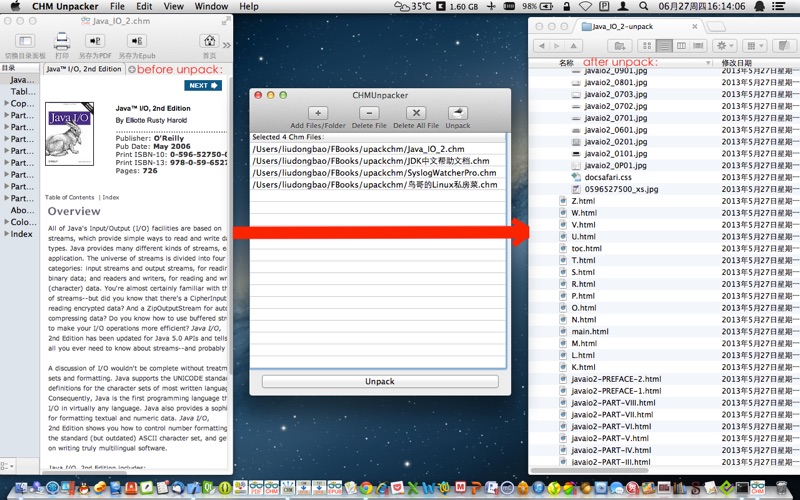
Task: Open Notification Center from the menu bar
Action: click(x=779, y=6)
